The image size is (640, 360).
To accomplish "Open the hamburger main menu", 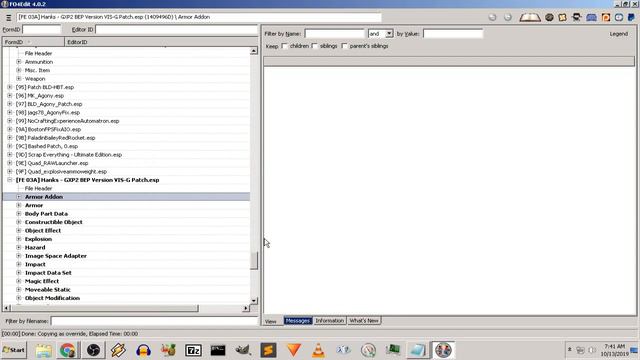I will point(8,18).
